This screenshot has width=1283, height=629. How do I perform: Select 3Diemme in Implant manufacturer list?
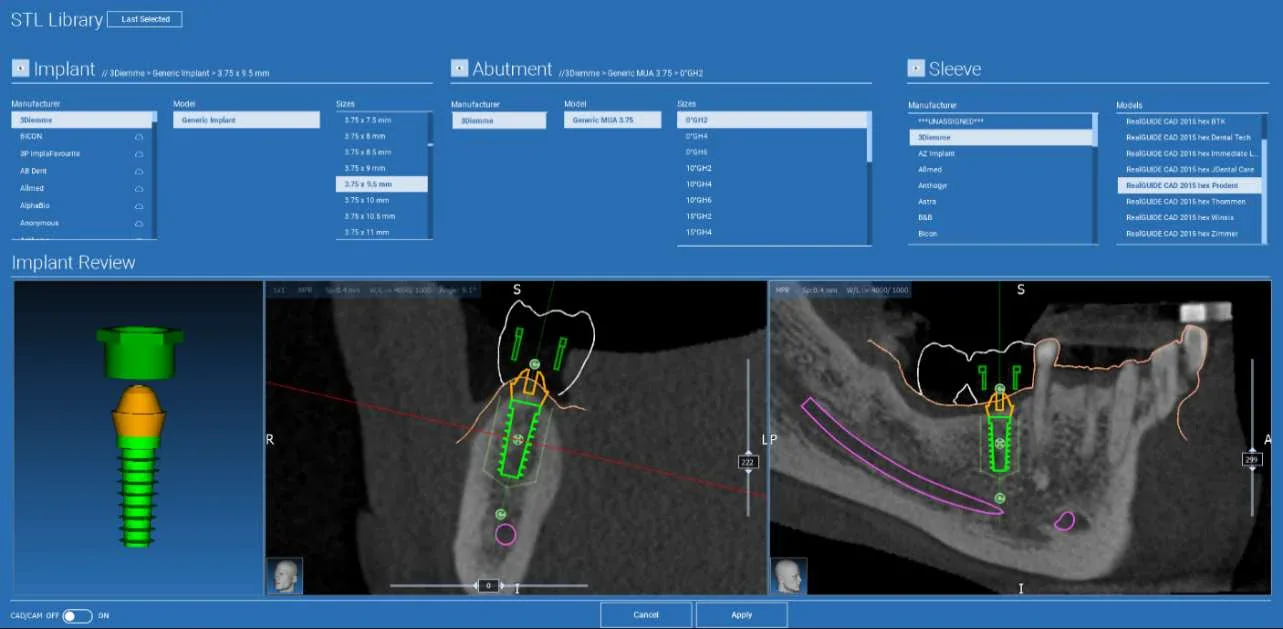(x=80, y=120)
